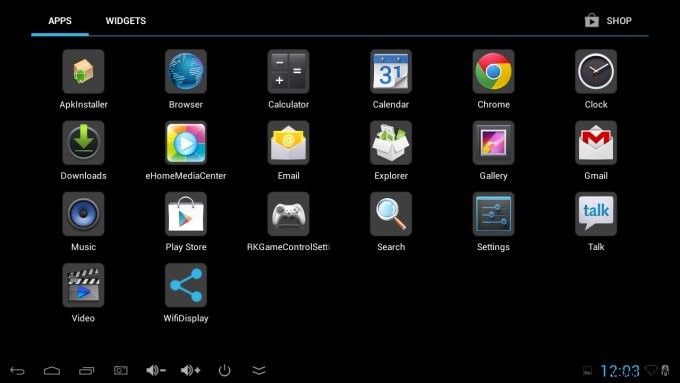This screenshot has height=383, width=680.
Task: Switch to the APPS tab
Action: click(60, 21)
